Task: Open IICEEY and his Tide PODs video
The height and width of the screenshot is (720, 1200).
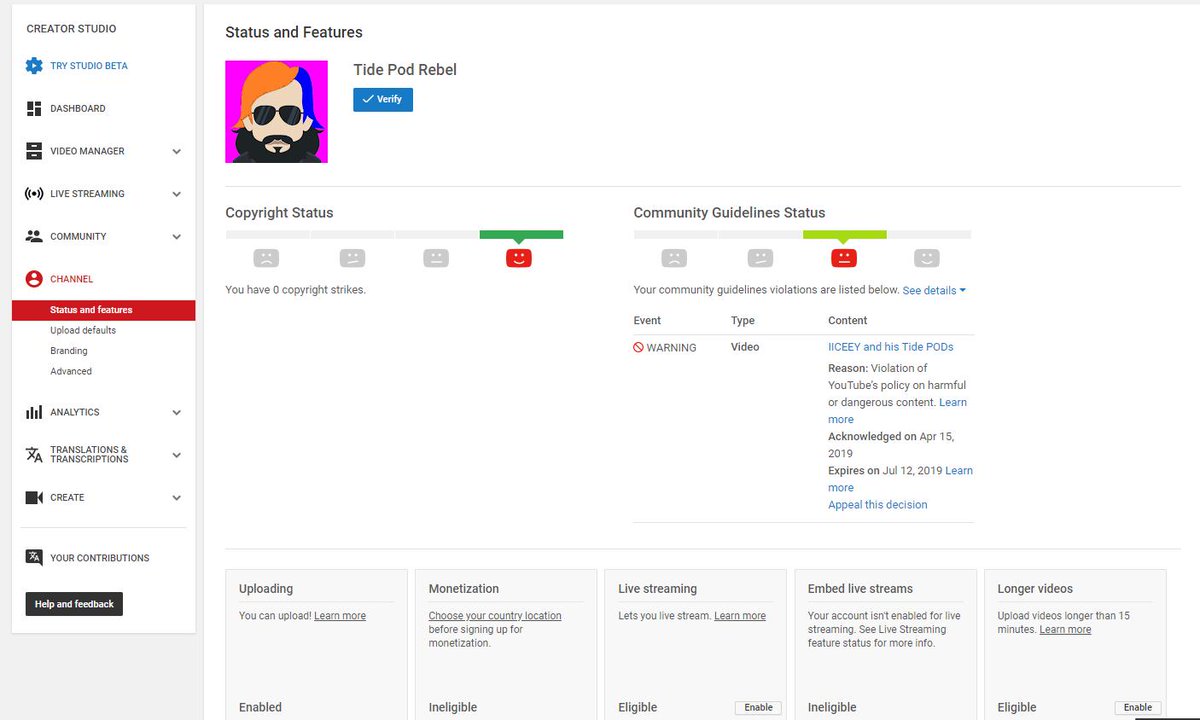Action: (x=891, y=347)
